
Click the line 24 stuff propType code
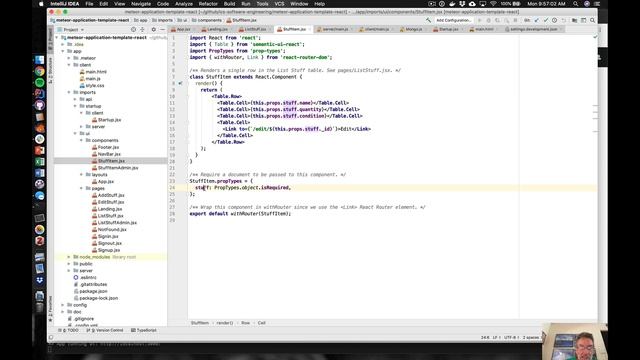(243, 188)
